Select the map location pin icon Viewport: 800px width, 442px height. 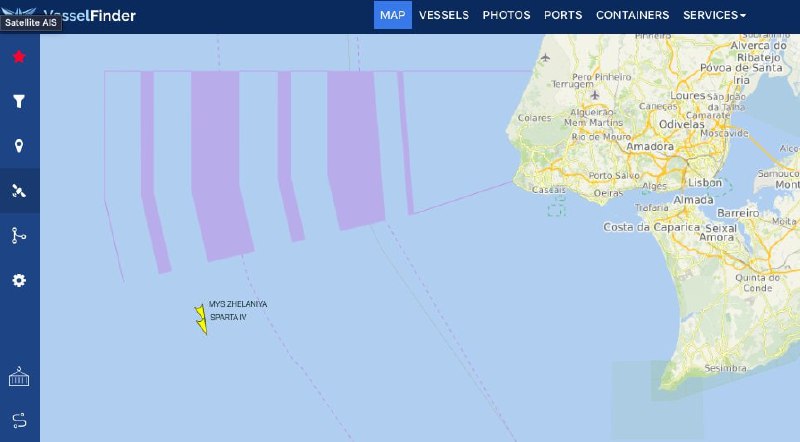19,146
